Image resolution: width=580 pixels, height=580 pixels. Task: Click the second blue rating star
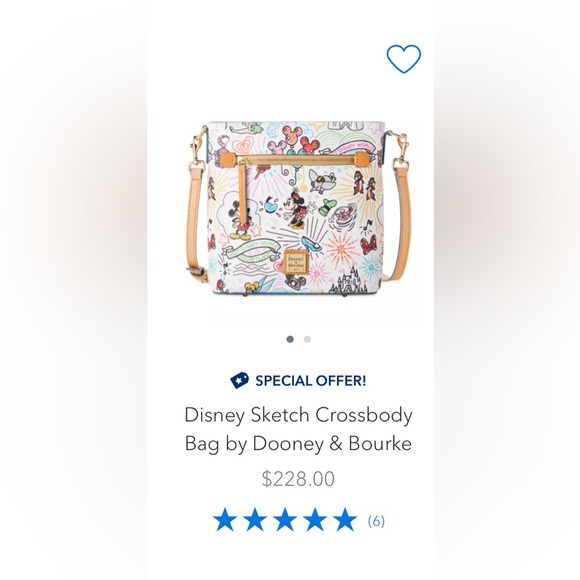pos(255,520)
